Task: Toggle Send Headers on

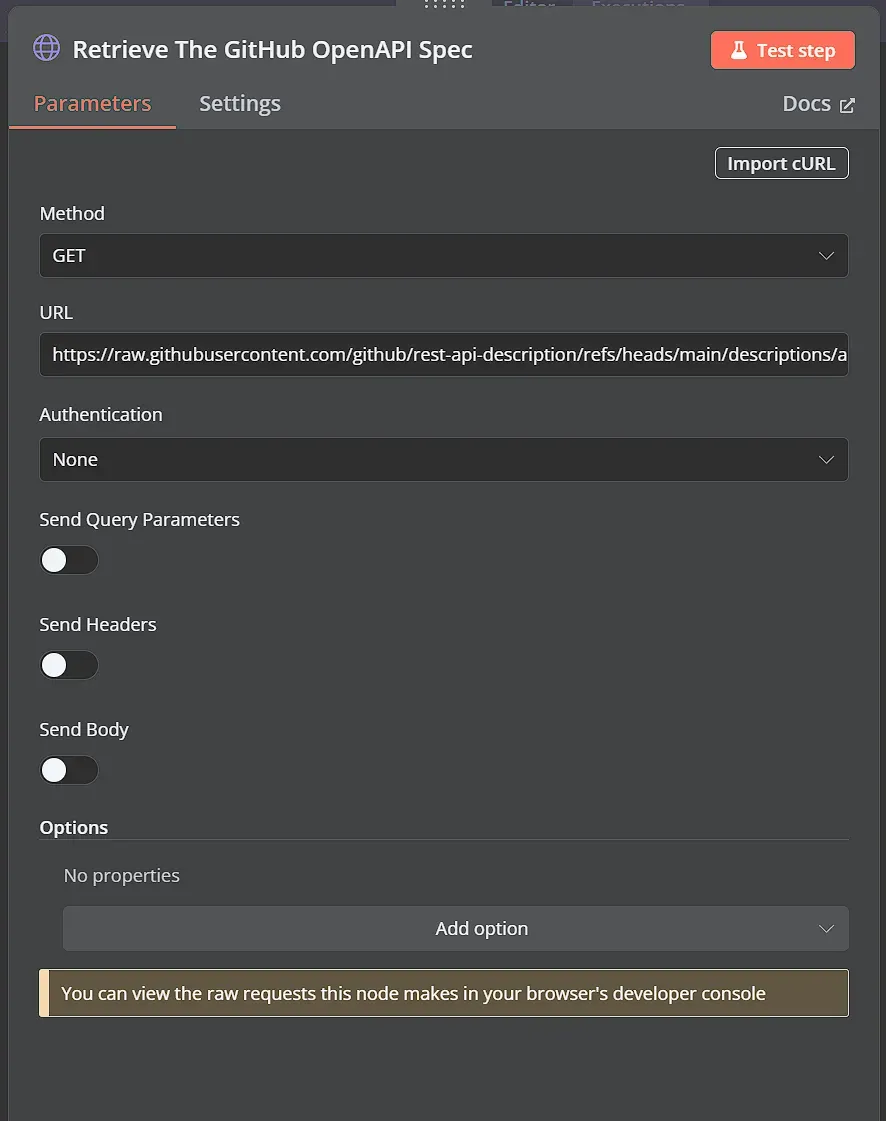Action: (68, 665)
